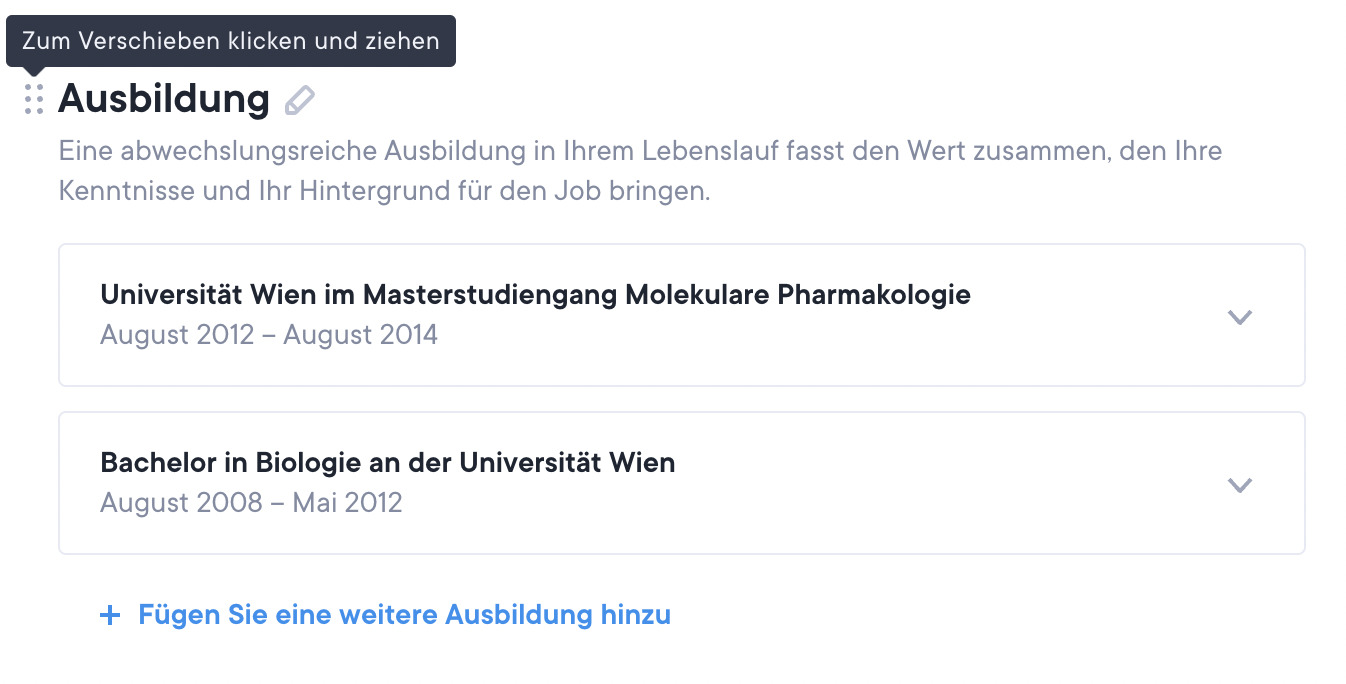Click the "August 2014" end date text

click(x=361, y=334)
